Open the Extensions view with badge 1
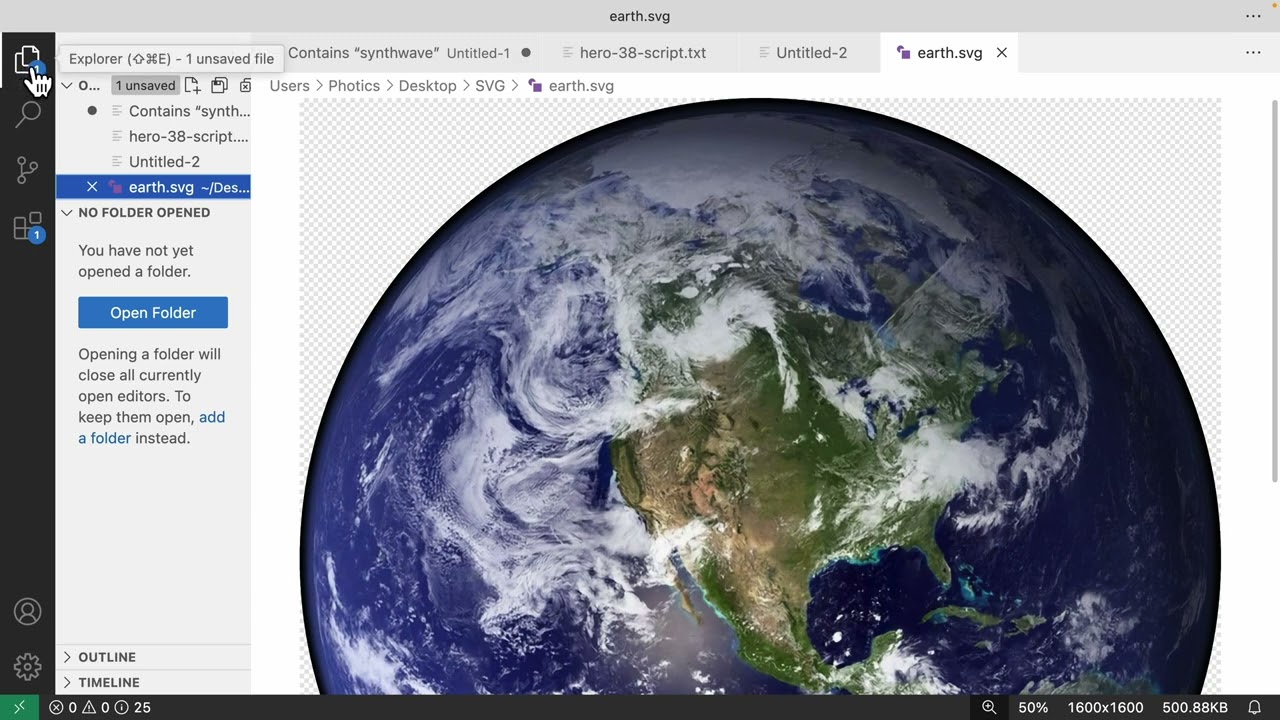1280x720 pixels. (x=27, y=227)
